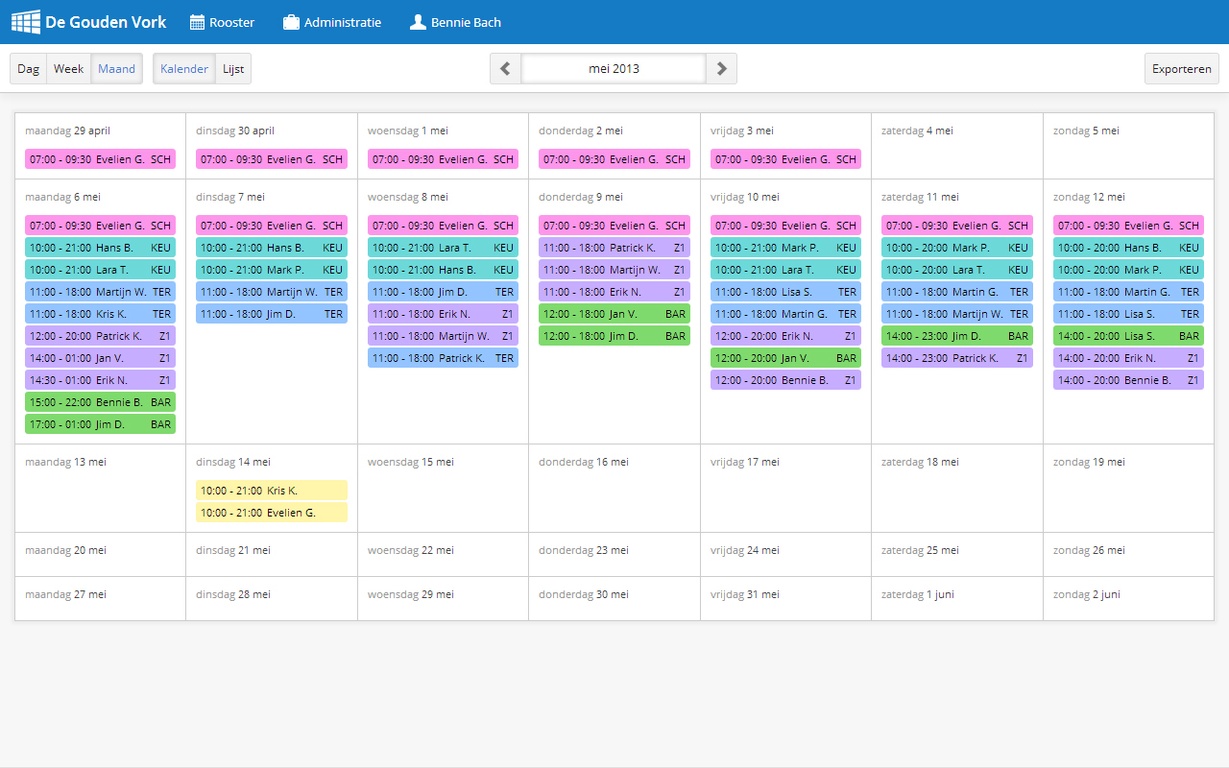This screenshot has width=1229, height=768.
Task: Open Lisa S. 14:00 - 20:00 BAR shift
Action: pyautogui.click(x=1128, y=336)
